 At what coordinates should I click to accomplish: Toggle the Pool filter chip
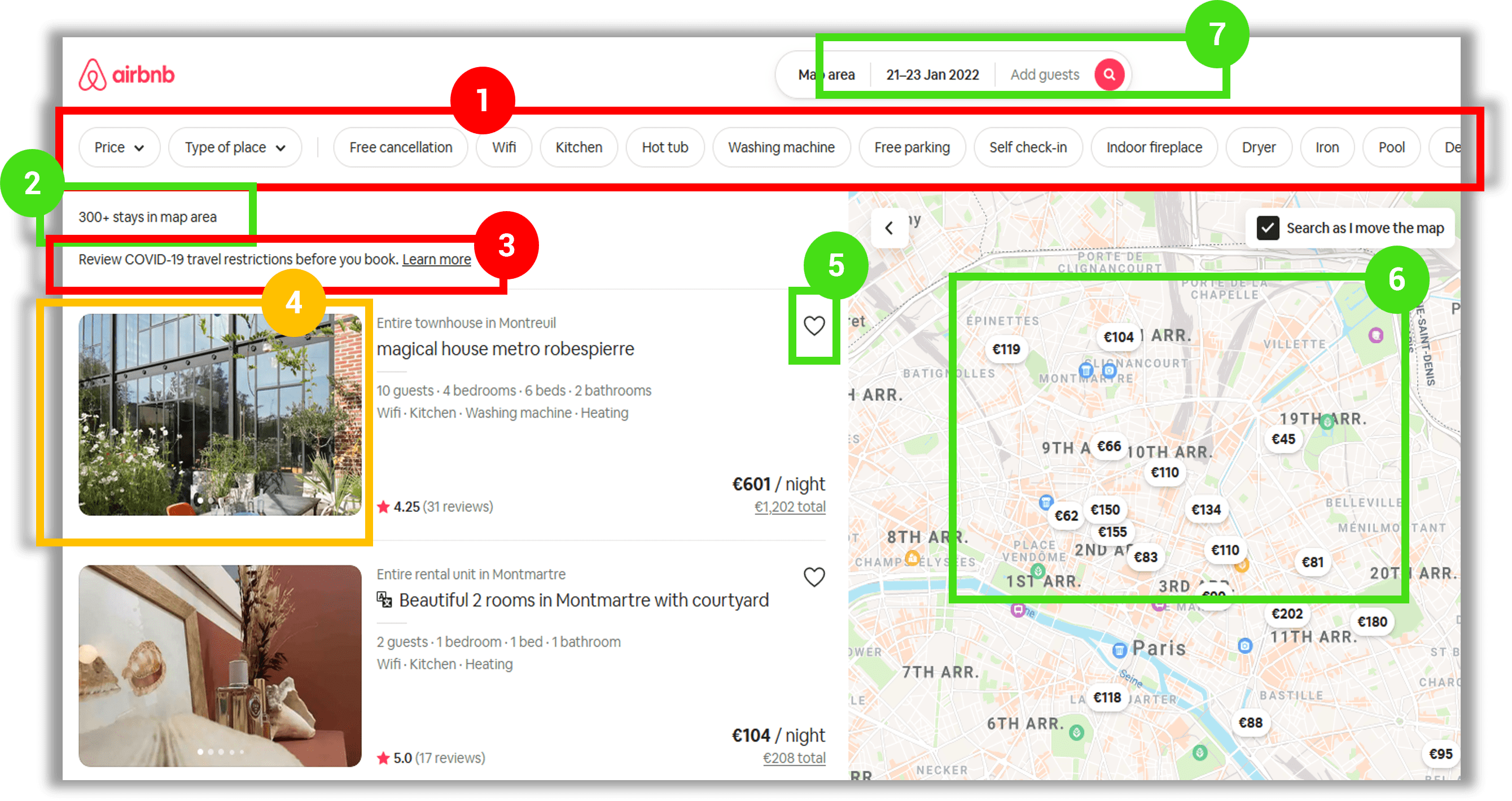click(1391, 147)
